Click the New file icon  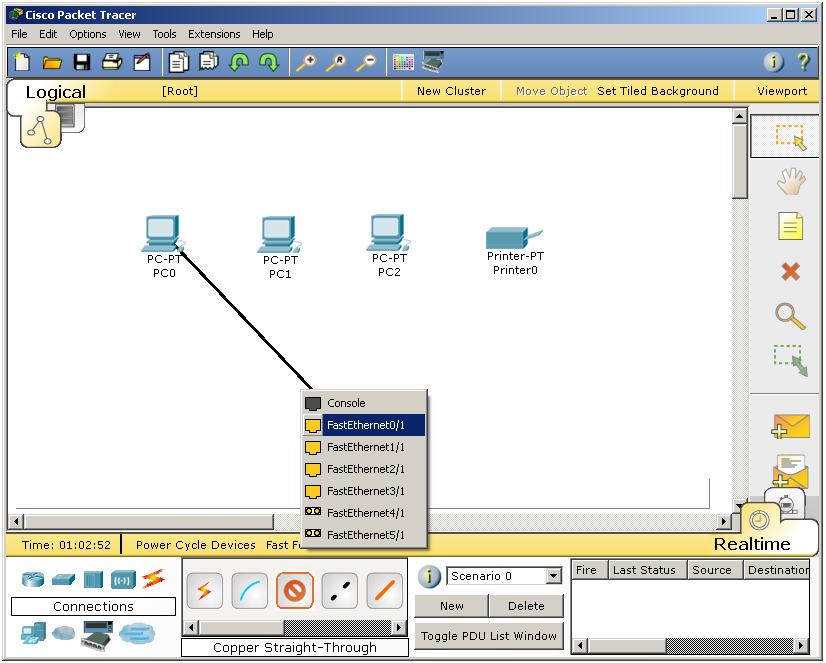click(x=22, y=62)
